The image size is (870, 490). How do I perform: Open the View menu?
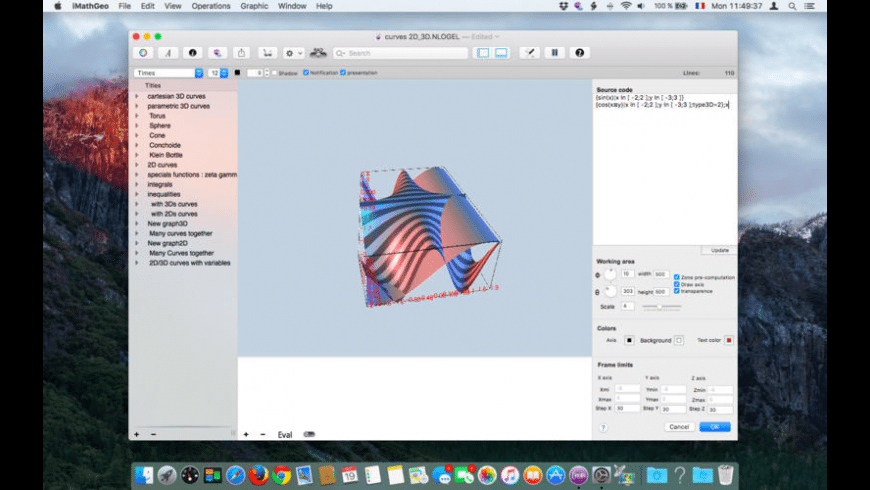(173, 6)
